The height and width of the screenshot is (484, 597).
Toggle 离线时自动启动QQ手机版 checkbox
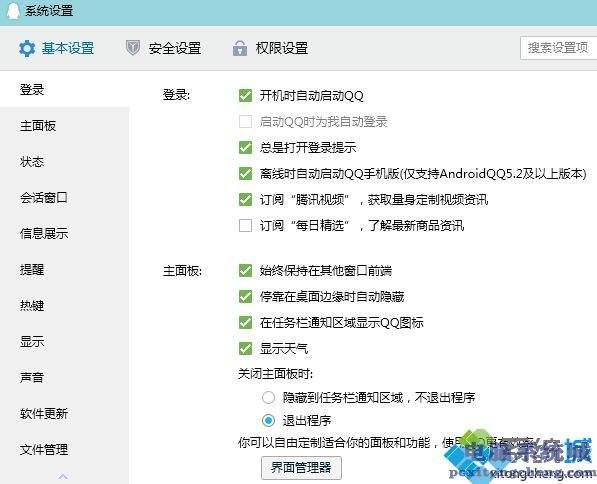coord(245,174)
